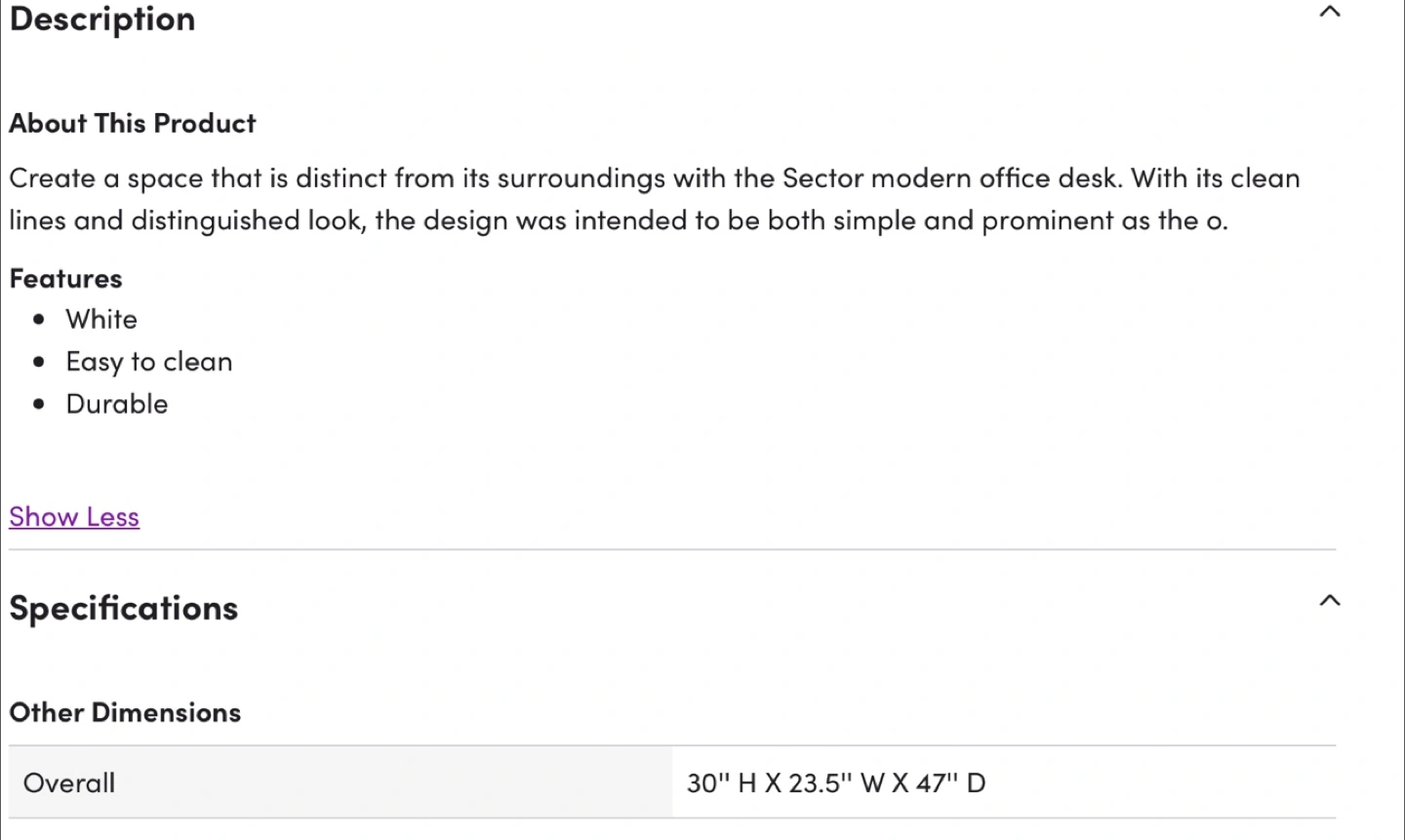Image resolution: width=1405 pixels, height=840 pixels.
Task: Click the bullet dot before Easy to clean
Action: click(x=39, y=362)
